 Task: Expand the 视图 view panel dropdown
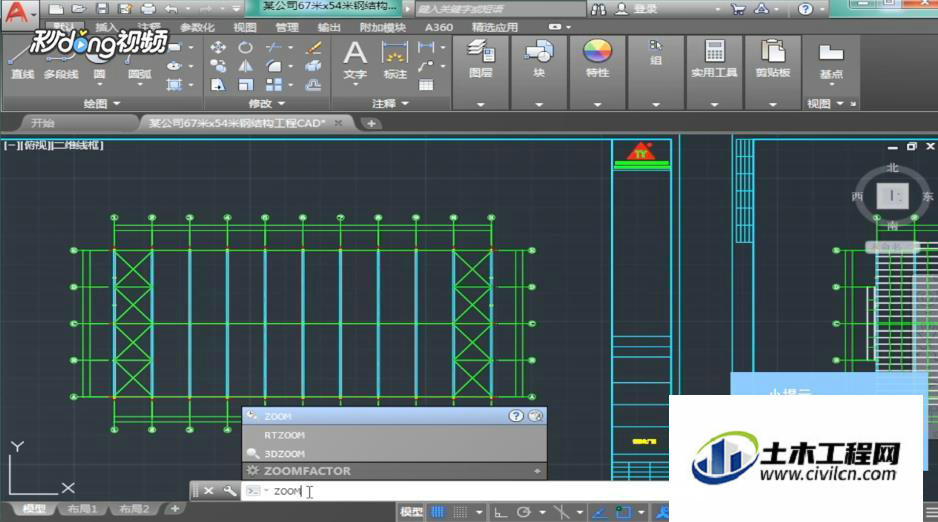click(840, 103)
